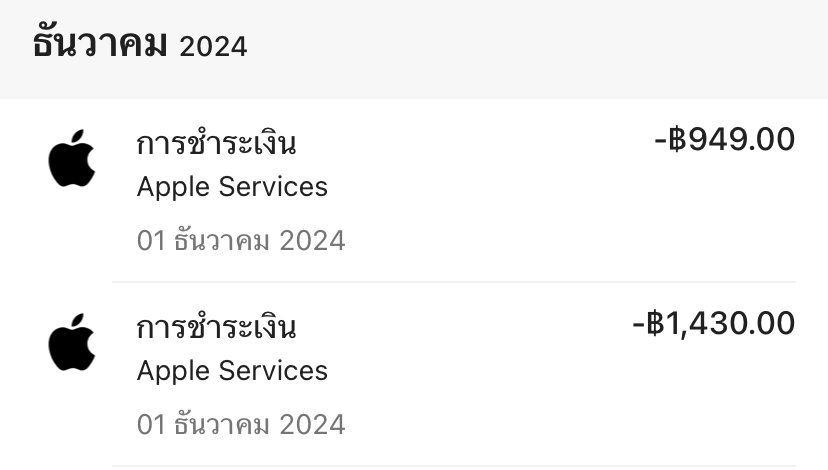Screen dimensions: 828x470
Task: Click divider line between the two transactions
Action: (454, 282)
